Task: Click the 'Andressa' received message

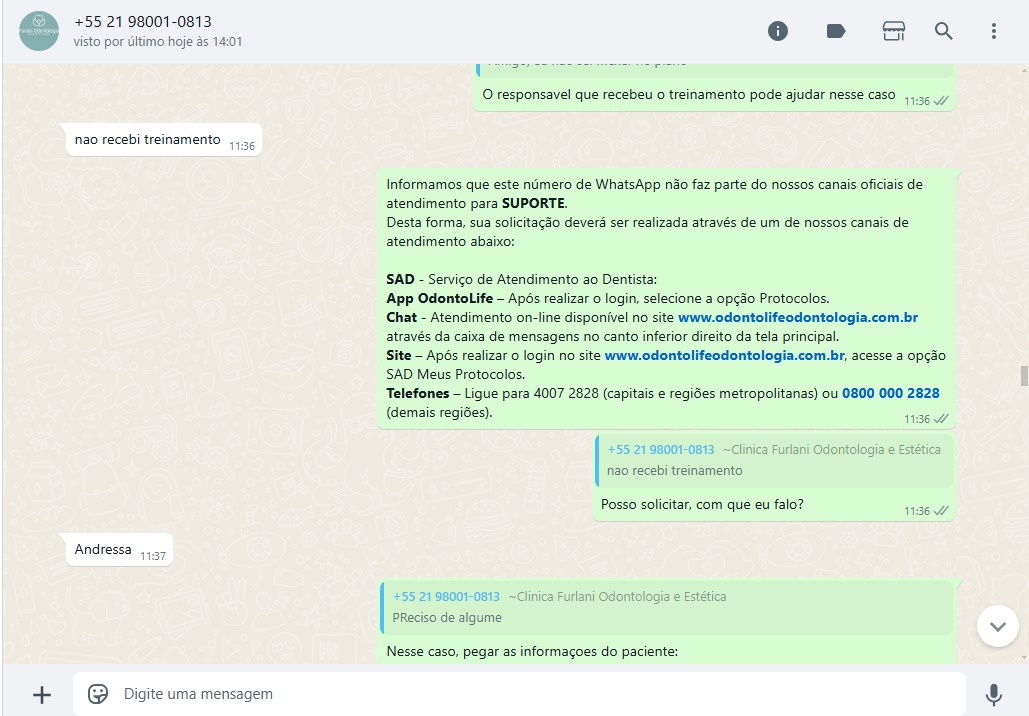Action: click(x=103, y=550)
